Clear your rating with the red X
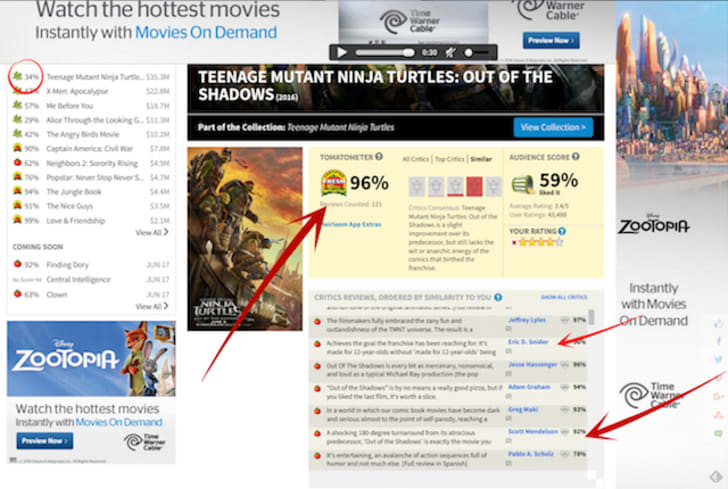The width and height of the screenshot is (728, 489). [x=514, y=242]
